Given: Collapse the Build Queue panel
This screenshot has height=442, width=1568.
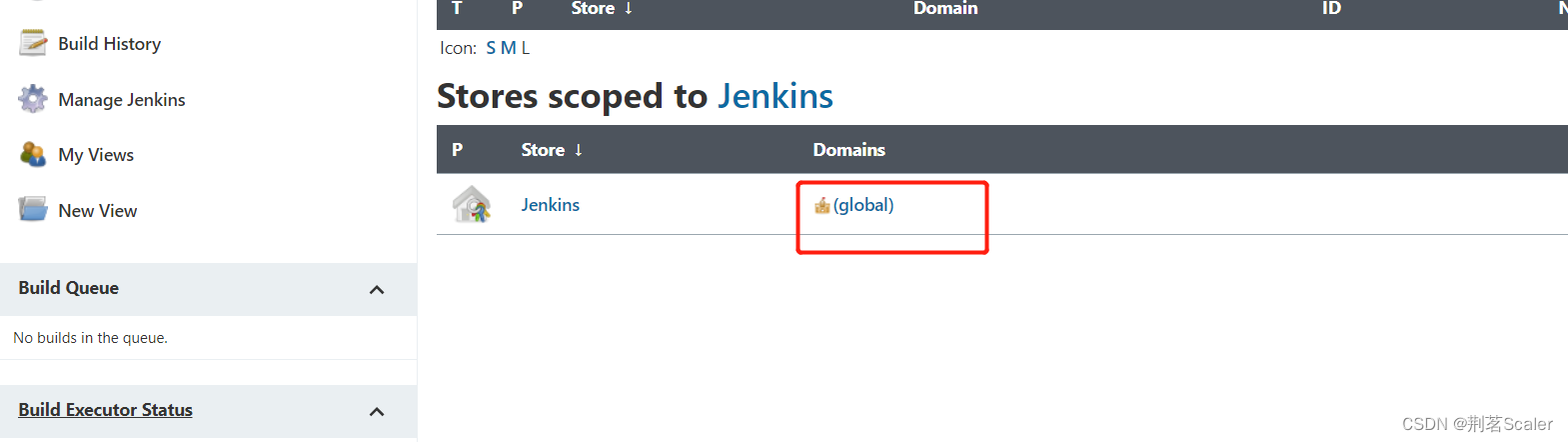Looking at the screenshot, I should [377, 290].
